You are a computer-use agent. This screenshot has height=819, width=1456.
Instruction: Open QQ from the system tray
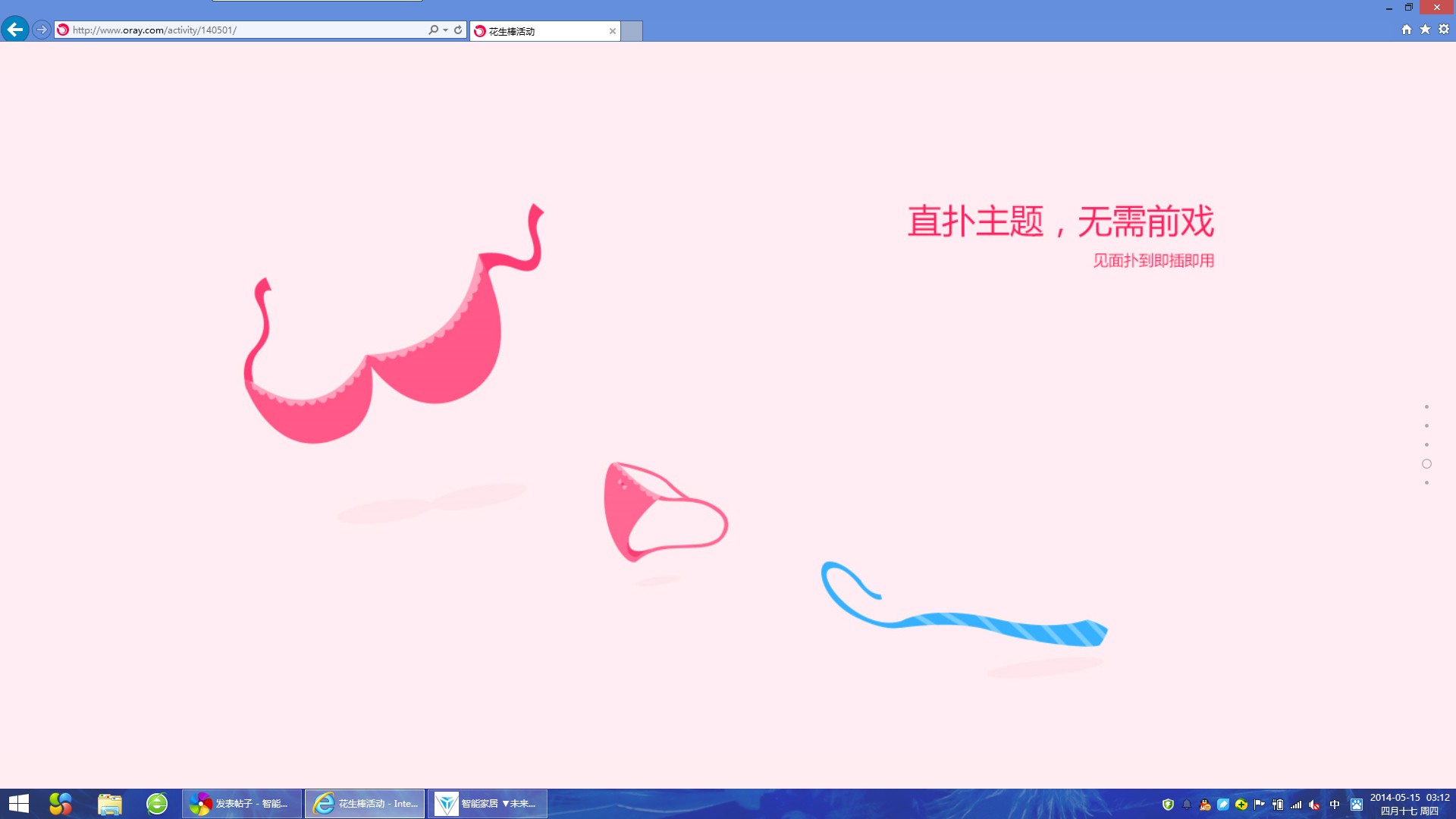point(1204,803)
